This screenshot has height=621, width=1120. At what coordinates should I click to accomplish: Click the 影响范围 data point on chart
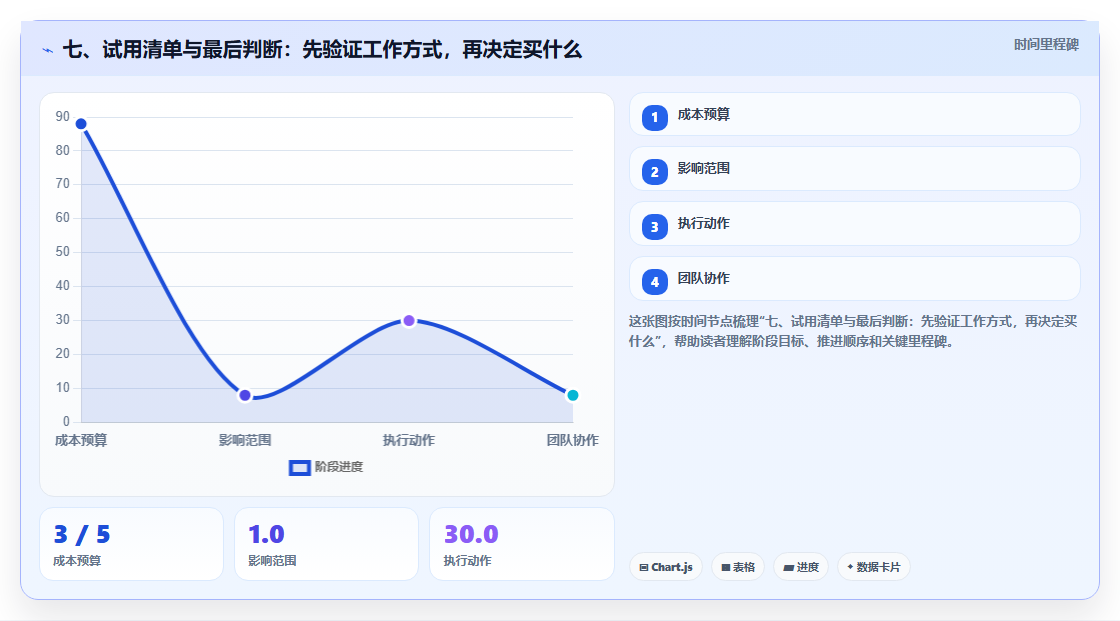(x=245, y=395)
